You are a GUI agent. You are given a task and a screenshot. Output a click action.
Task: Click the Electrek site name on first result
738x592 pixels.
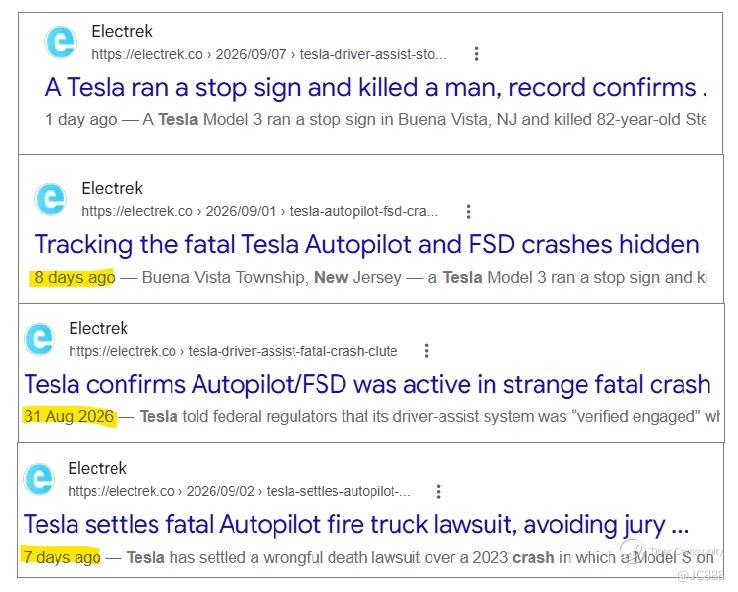(122, 32)
